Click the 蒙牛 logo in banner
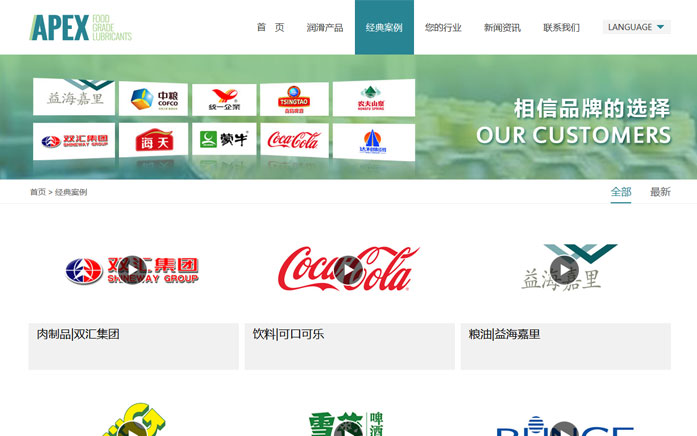 [x=224, y=139]
